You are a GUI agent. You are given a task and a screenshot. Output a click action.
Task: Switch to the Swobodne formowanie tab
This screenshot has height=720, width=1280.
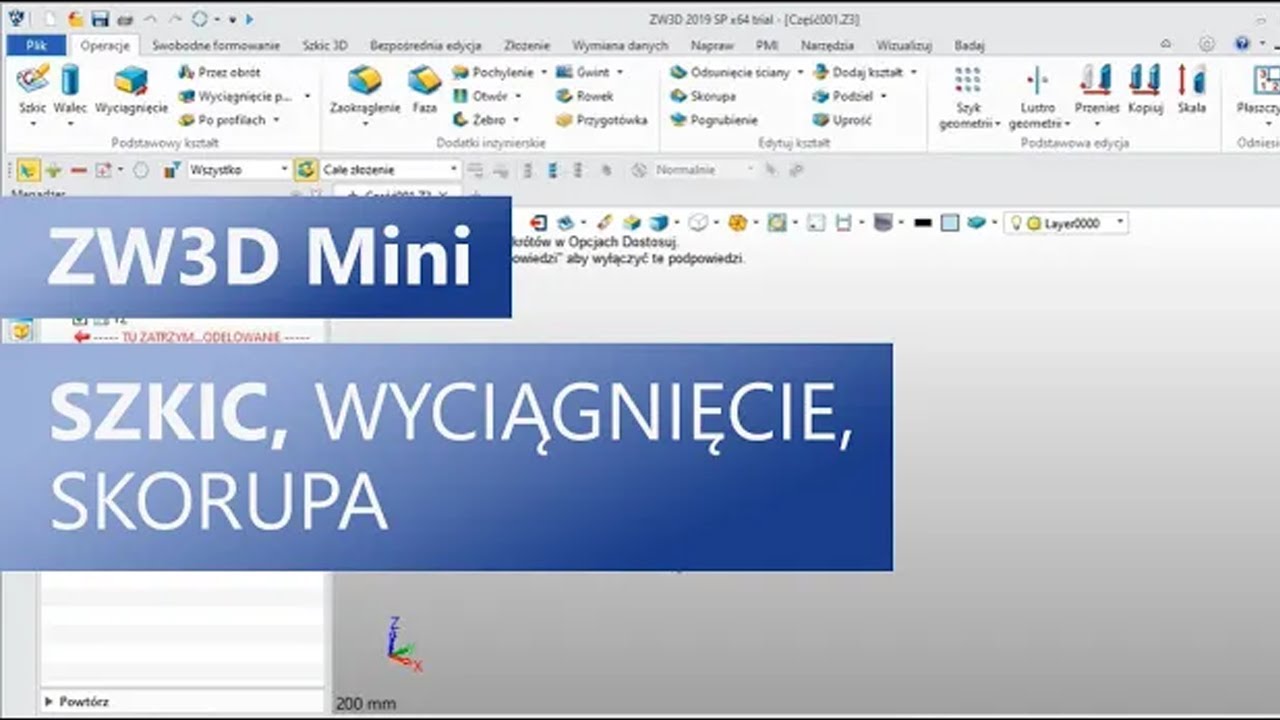216,45
